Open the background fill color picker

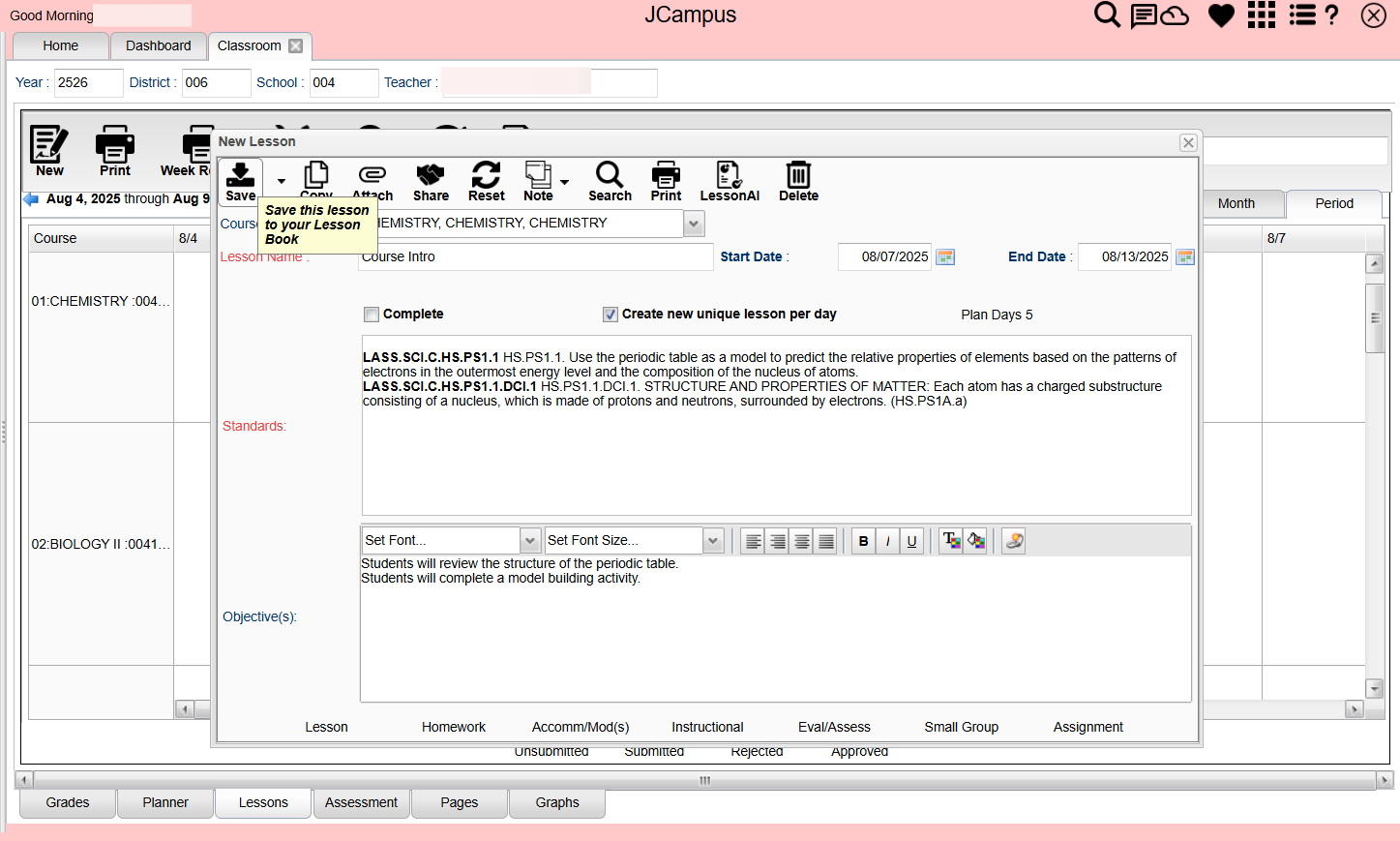[x=976, y=540]
